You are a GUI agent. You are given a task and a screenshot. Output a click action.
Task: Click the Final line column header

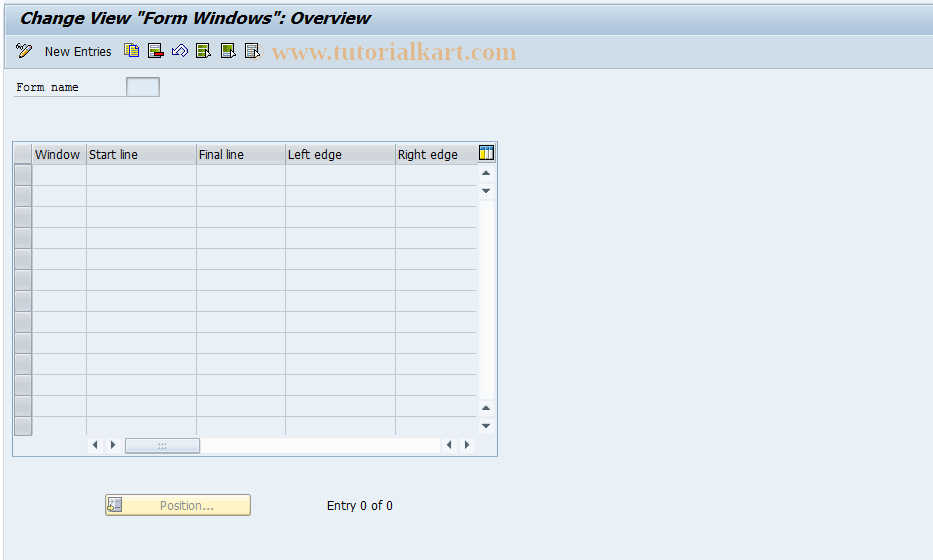coord(241,154)
